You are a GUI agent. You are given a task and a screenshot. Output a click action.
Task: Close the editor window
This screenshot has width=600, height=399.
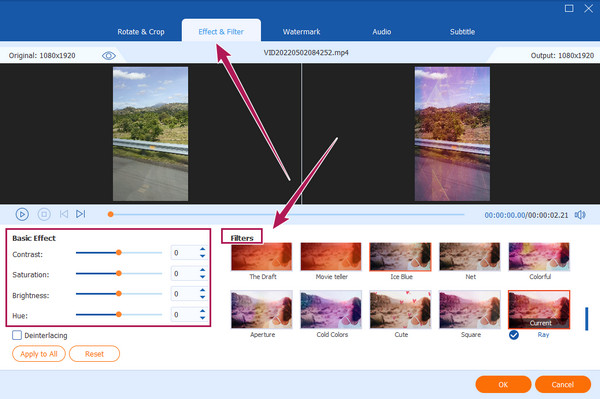pos(589,8)
